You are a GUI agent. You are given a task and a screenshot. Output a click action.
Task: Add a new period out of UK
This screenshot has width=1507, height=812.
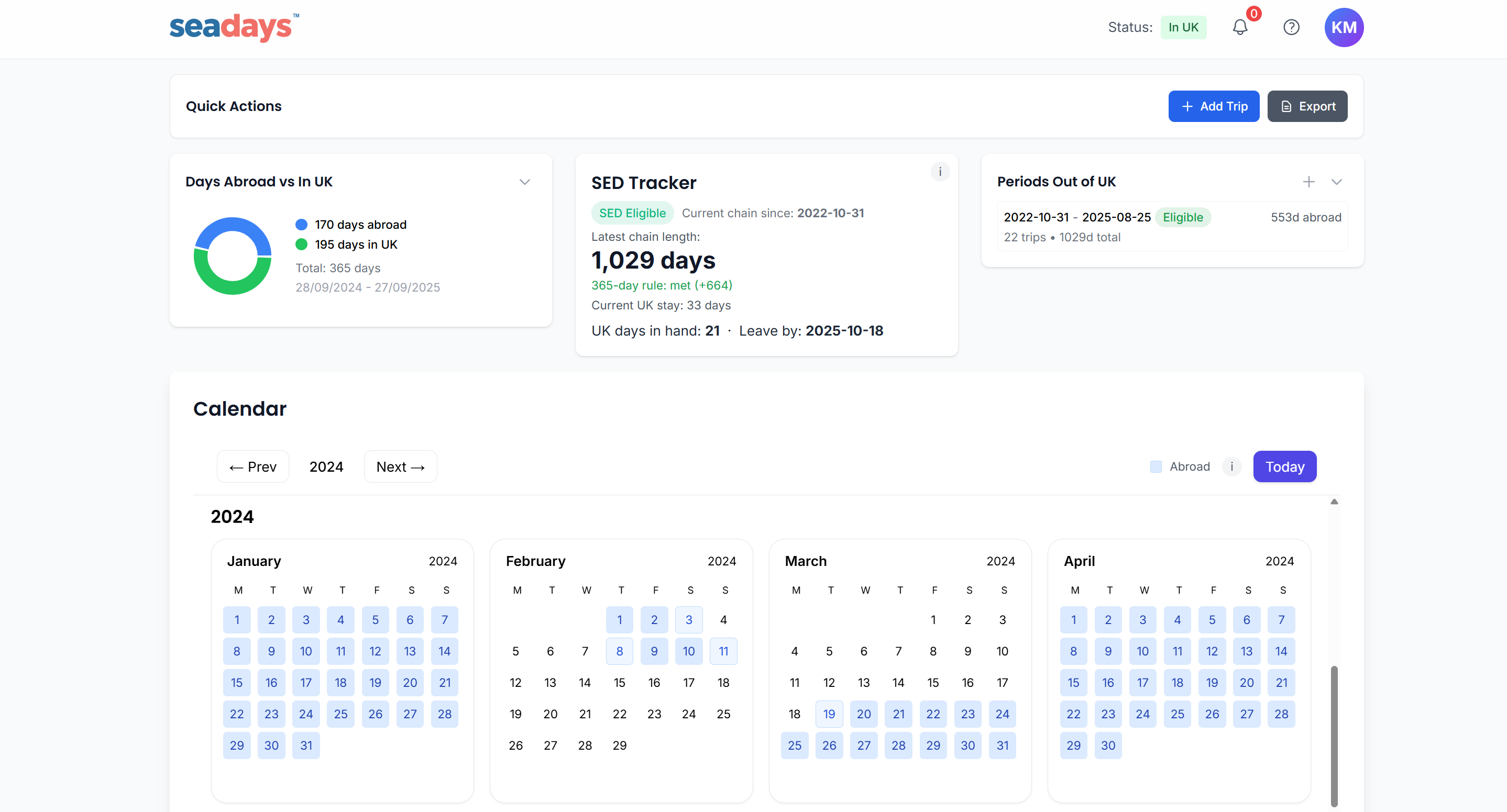pos(1308,182)
